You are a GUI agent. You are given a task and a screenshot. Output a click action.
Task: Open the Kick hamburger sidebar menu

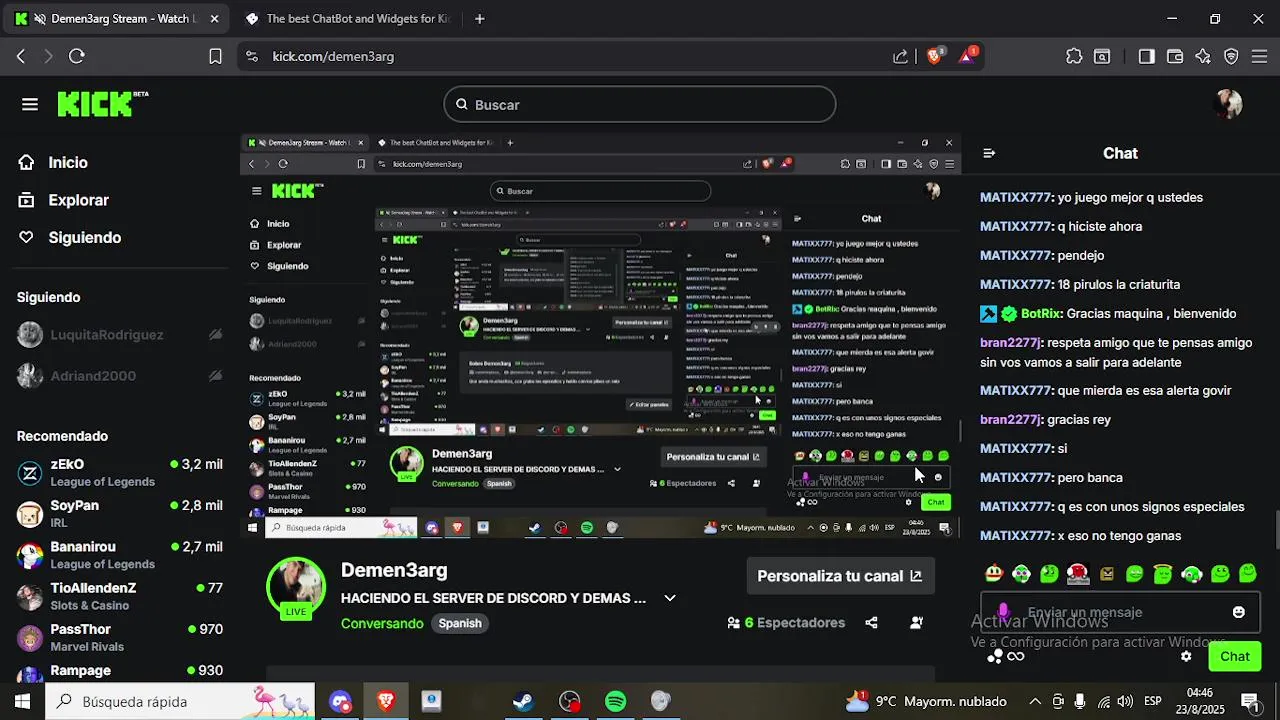(30, 104)
